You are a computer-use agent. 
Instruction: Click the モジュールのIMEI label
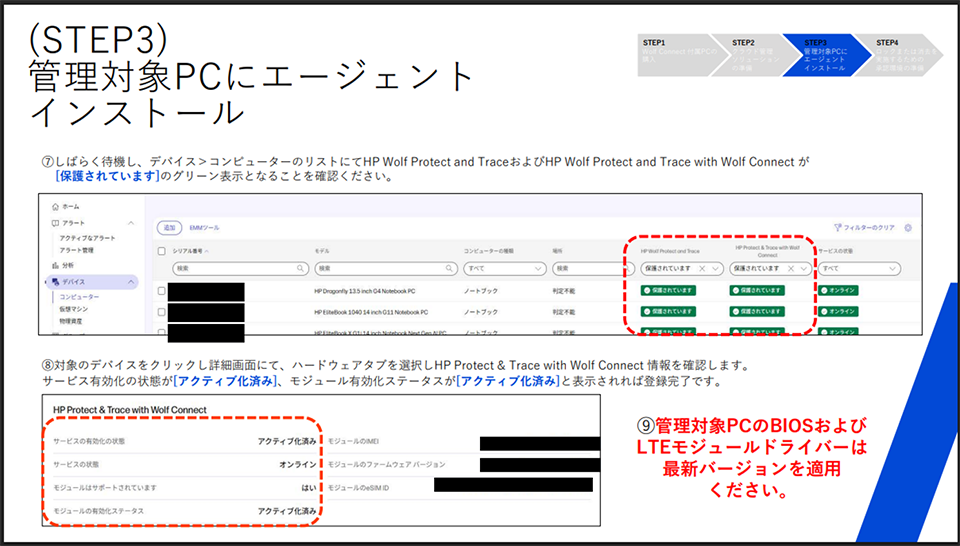coord(353,441)
